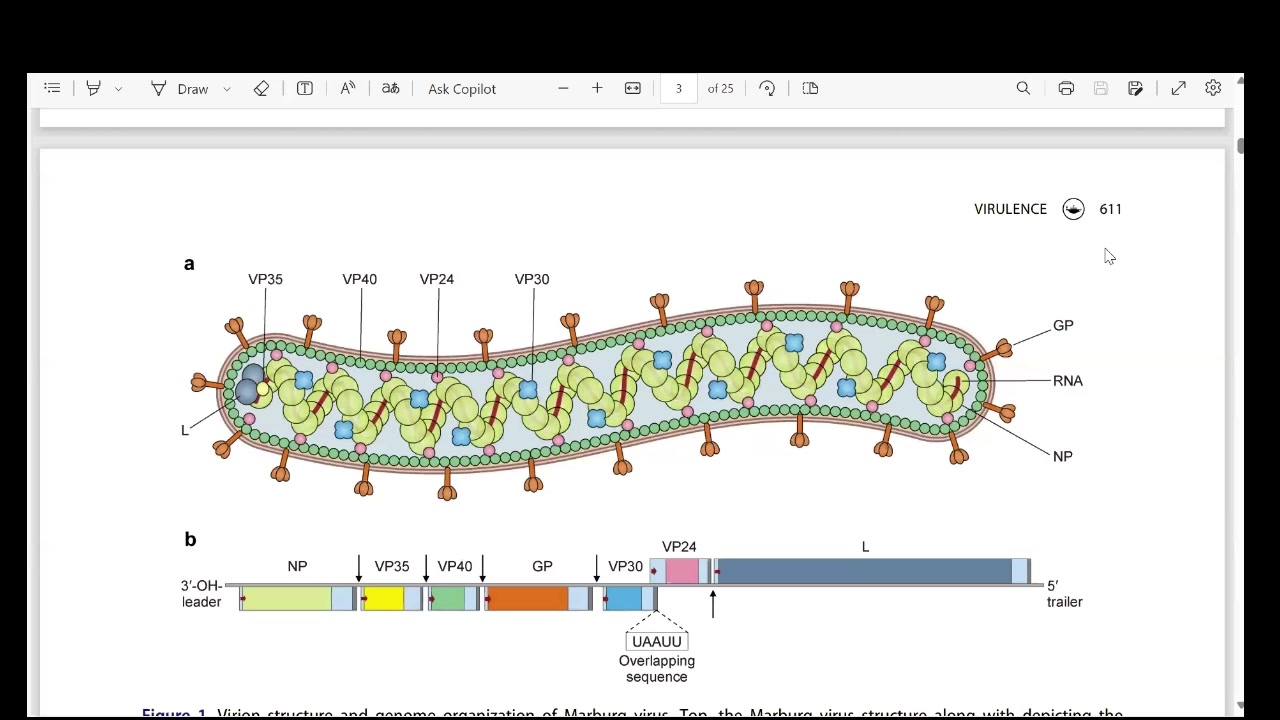Screen dimensions: 1280x720
Task: Open PDF settings gear
Action: pos(1213,89)
